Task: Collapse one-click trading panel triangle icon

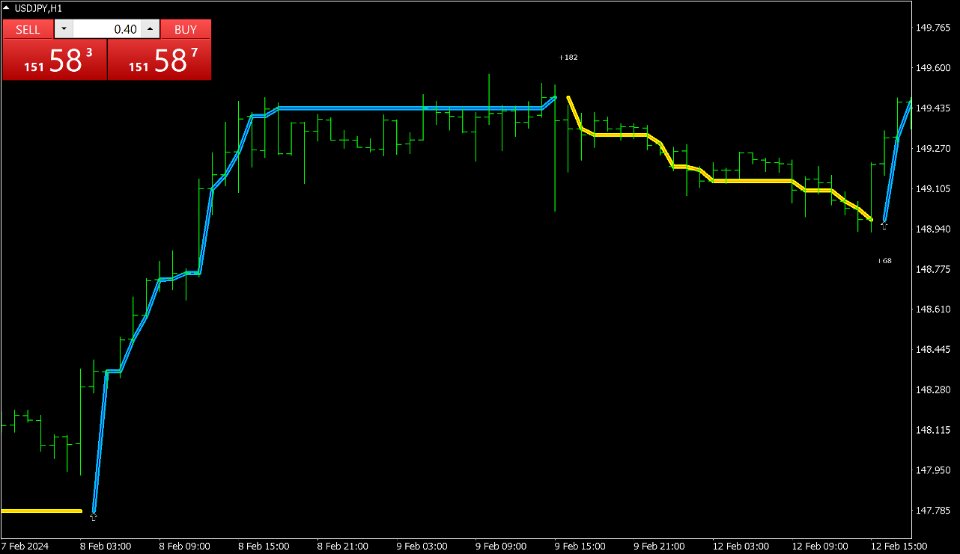Action: coord(6,8)
